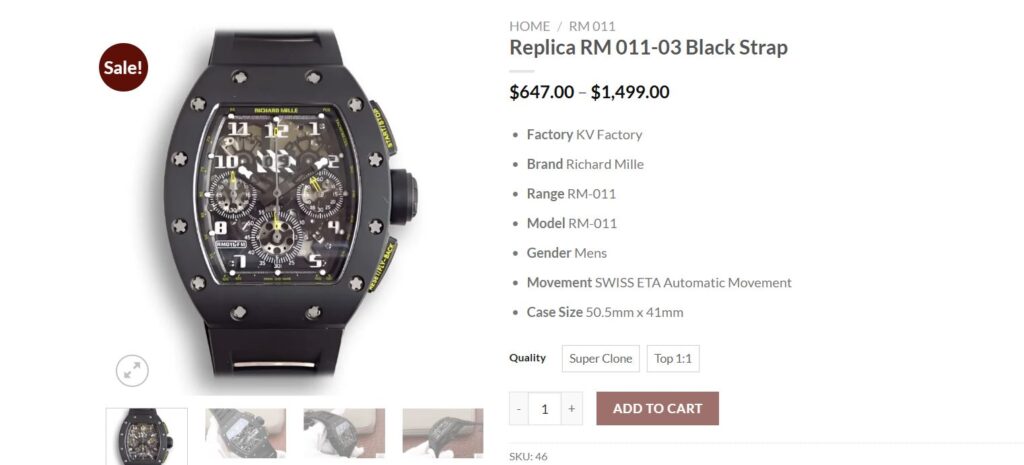Screen dimensions: 1024x465
Task: Select the Super Clone quality option
Action: (601, 359)
